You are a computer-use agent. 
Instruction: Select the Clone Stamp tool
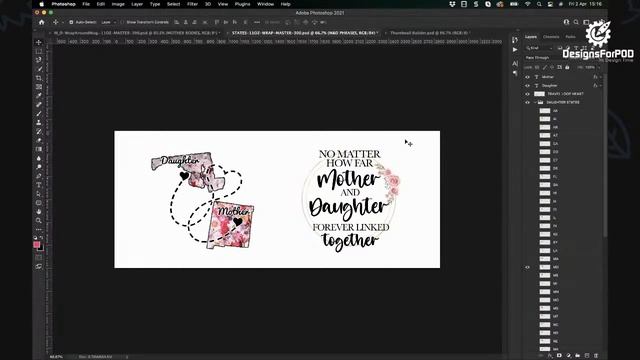coord(39,122)
